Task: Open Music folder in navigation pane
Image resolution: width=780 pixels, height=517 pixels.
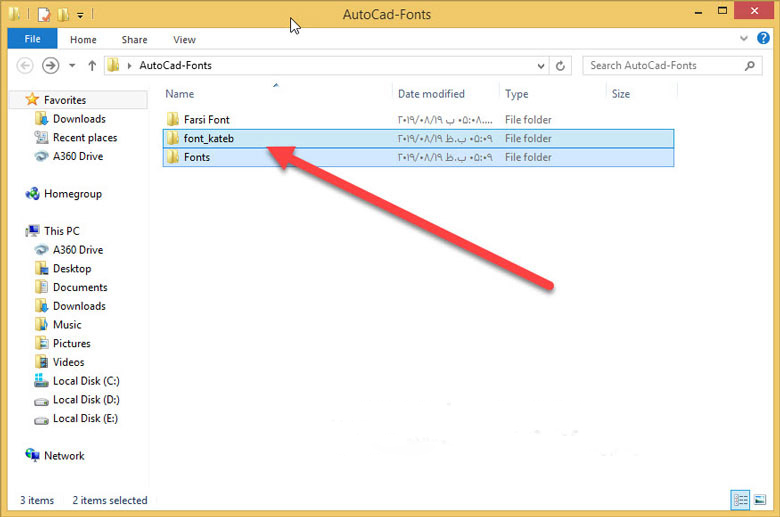Action: pos(67,325)
